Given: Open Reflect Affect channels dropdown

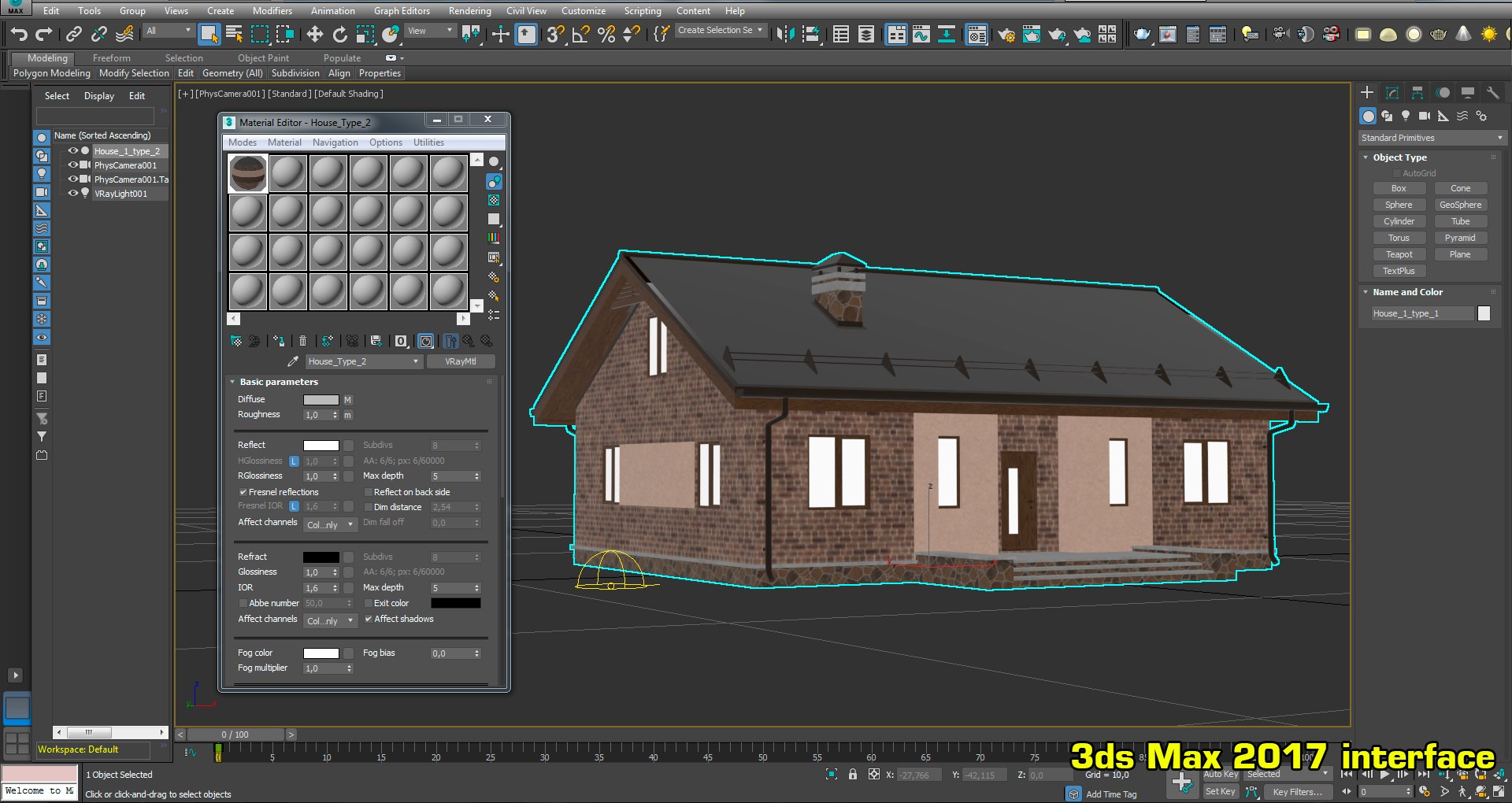Looking at the screenshot, I should pyautogui.click(x=330, y=525).
